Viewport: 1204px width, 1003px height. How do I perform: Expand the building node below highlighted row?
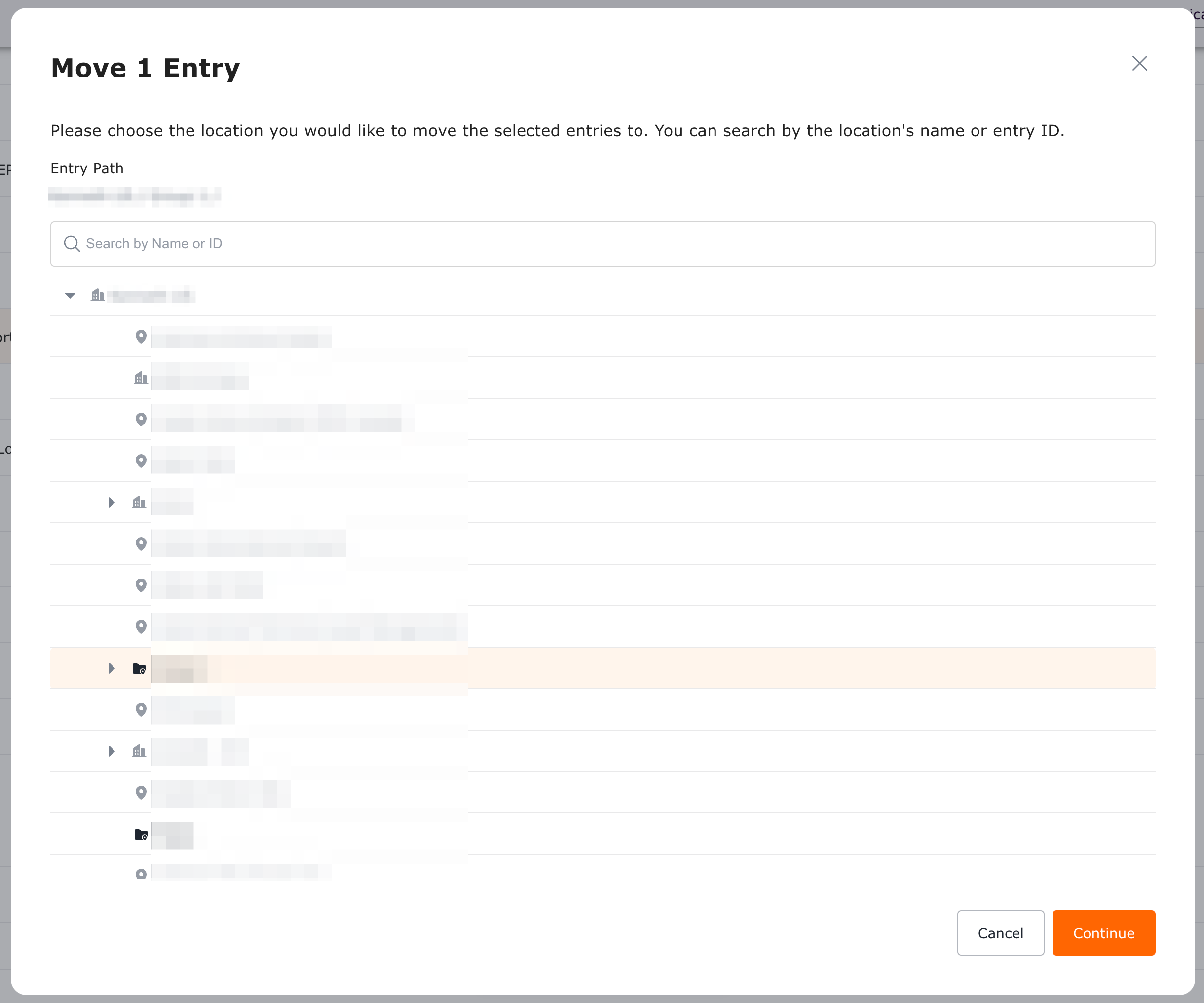[x=112, y=751]
